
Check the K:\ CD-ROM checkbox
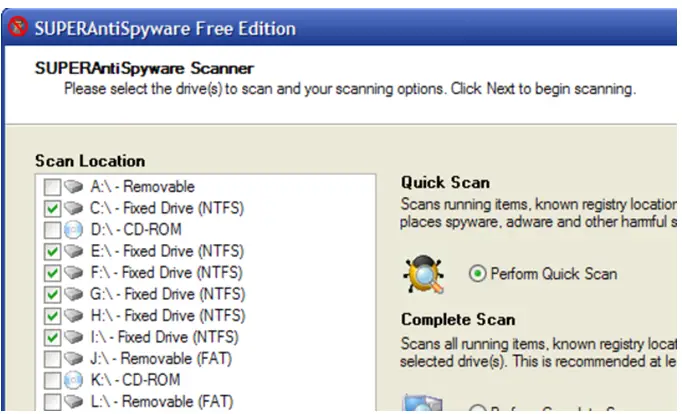click(52, 380)
